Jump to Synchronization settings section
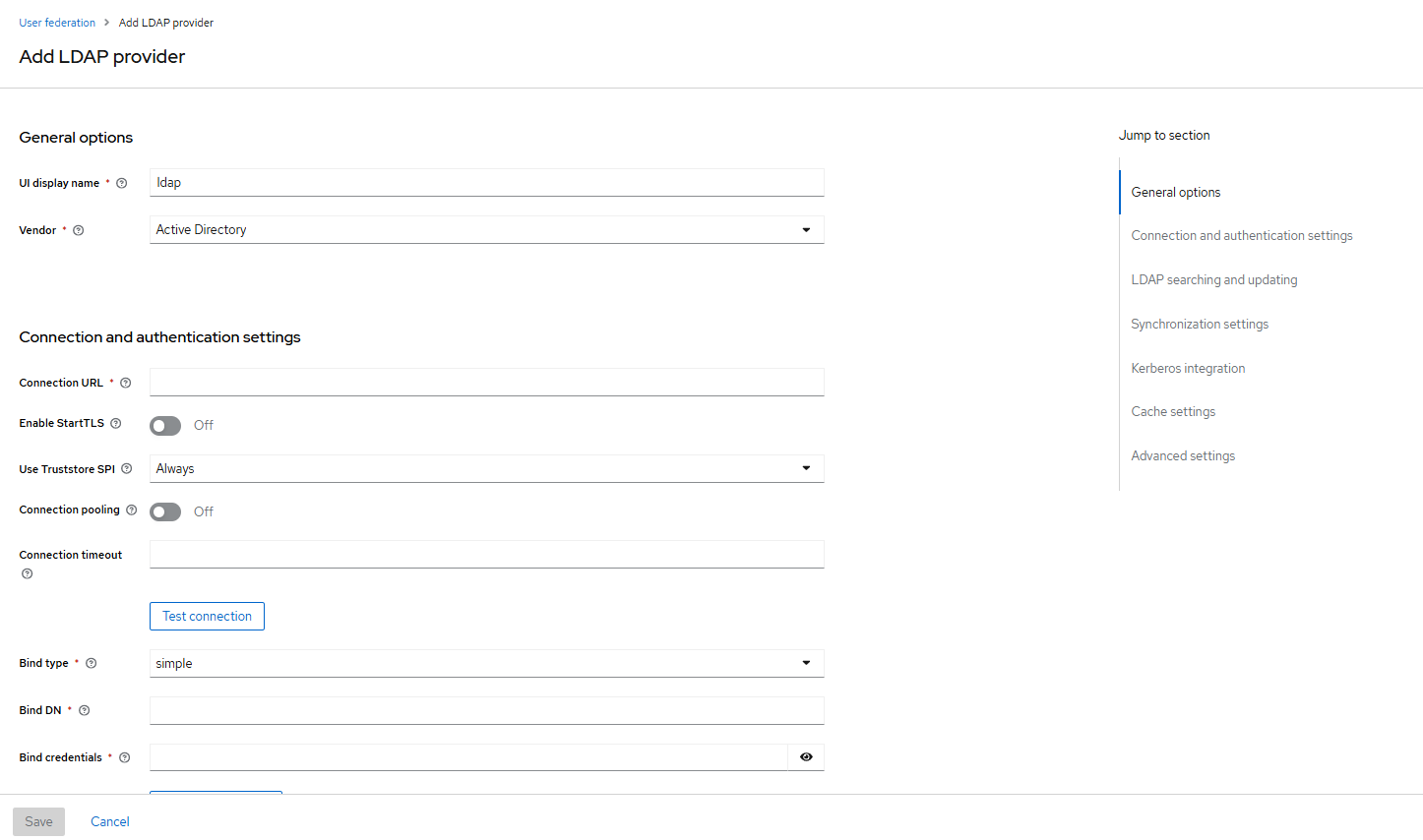 (1199, 324)
